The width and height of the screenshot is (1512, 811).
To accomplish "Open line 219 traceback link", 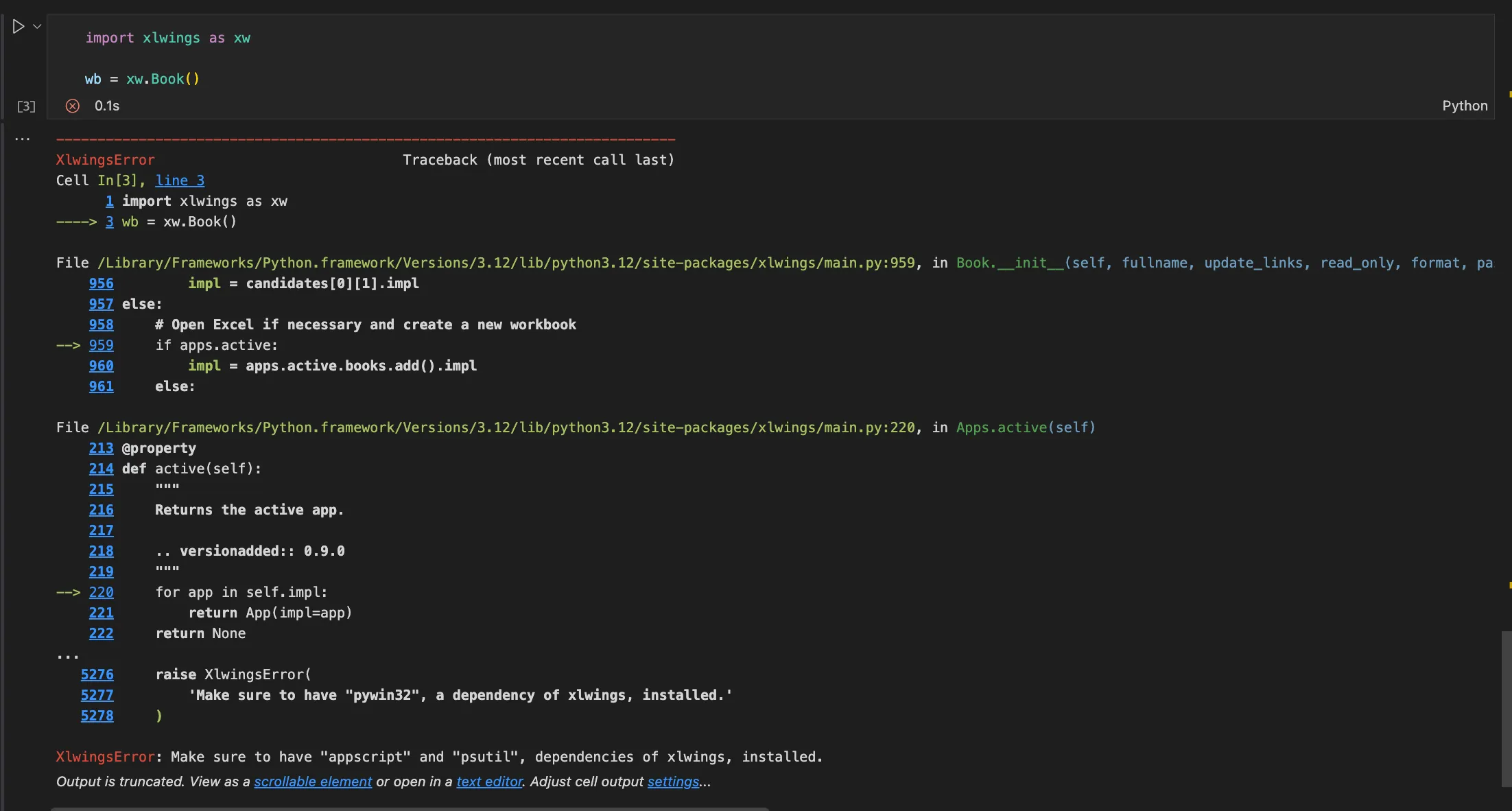I will 102,572.
